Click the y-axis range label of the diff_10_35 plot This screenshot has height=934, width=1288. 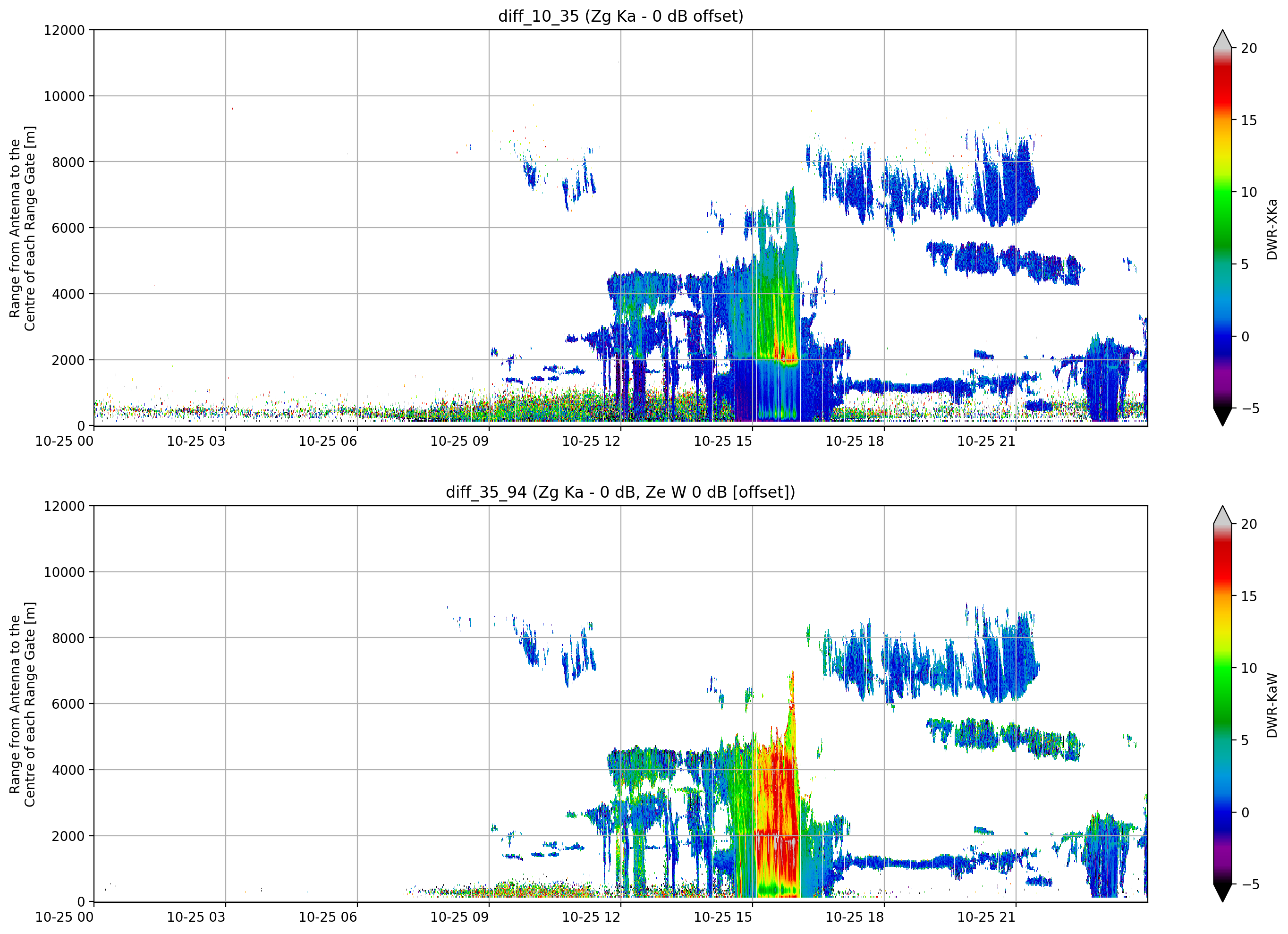pyautogui.click(x=23, y=228)
